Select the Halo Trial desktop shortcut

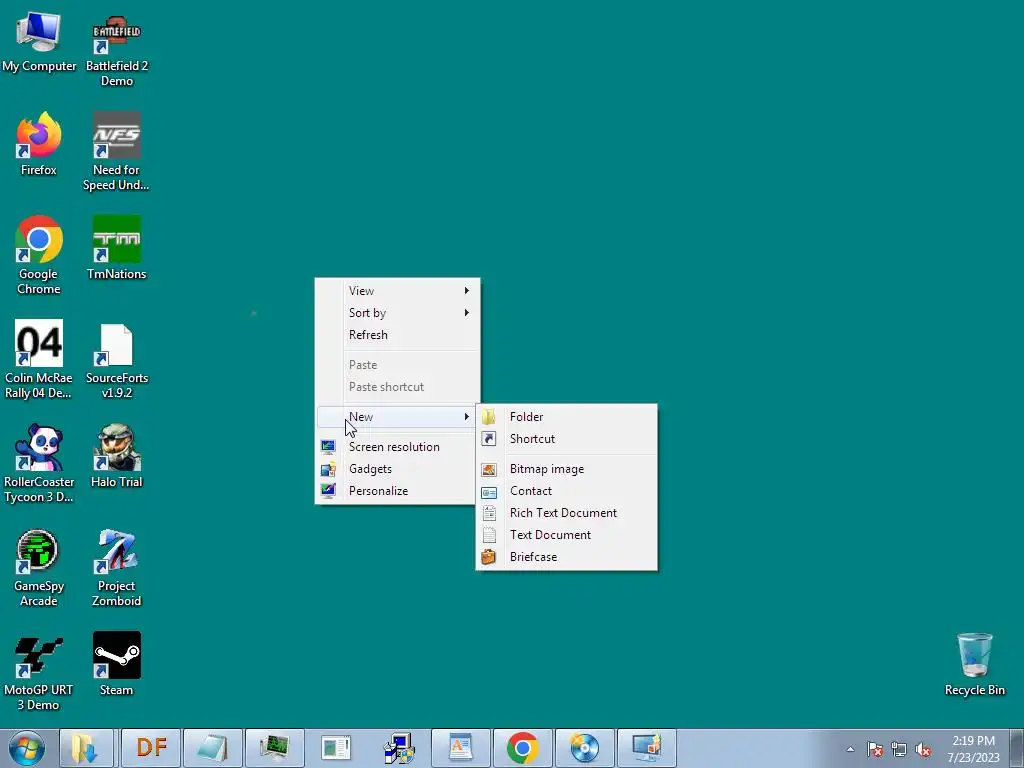coord(116,456)
